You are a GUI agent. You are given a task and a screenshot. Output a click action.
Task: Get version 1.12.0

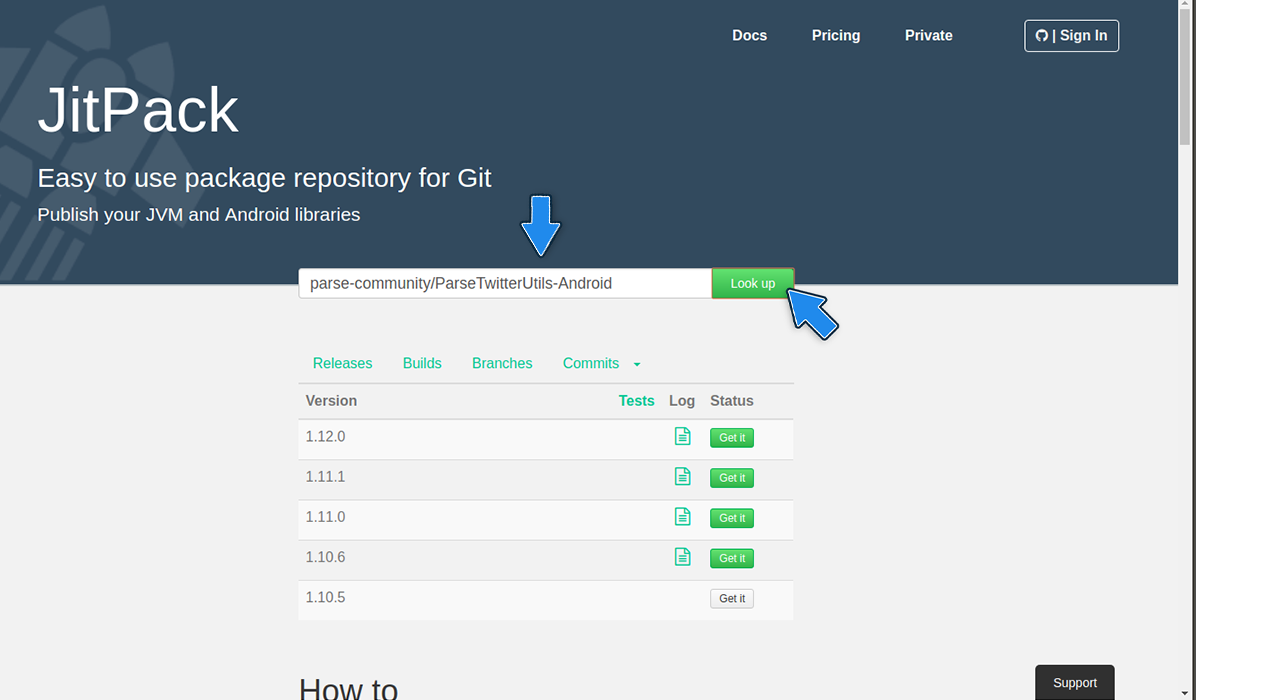tap(732, 438)
